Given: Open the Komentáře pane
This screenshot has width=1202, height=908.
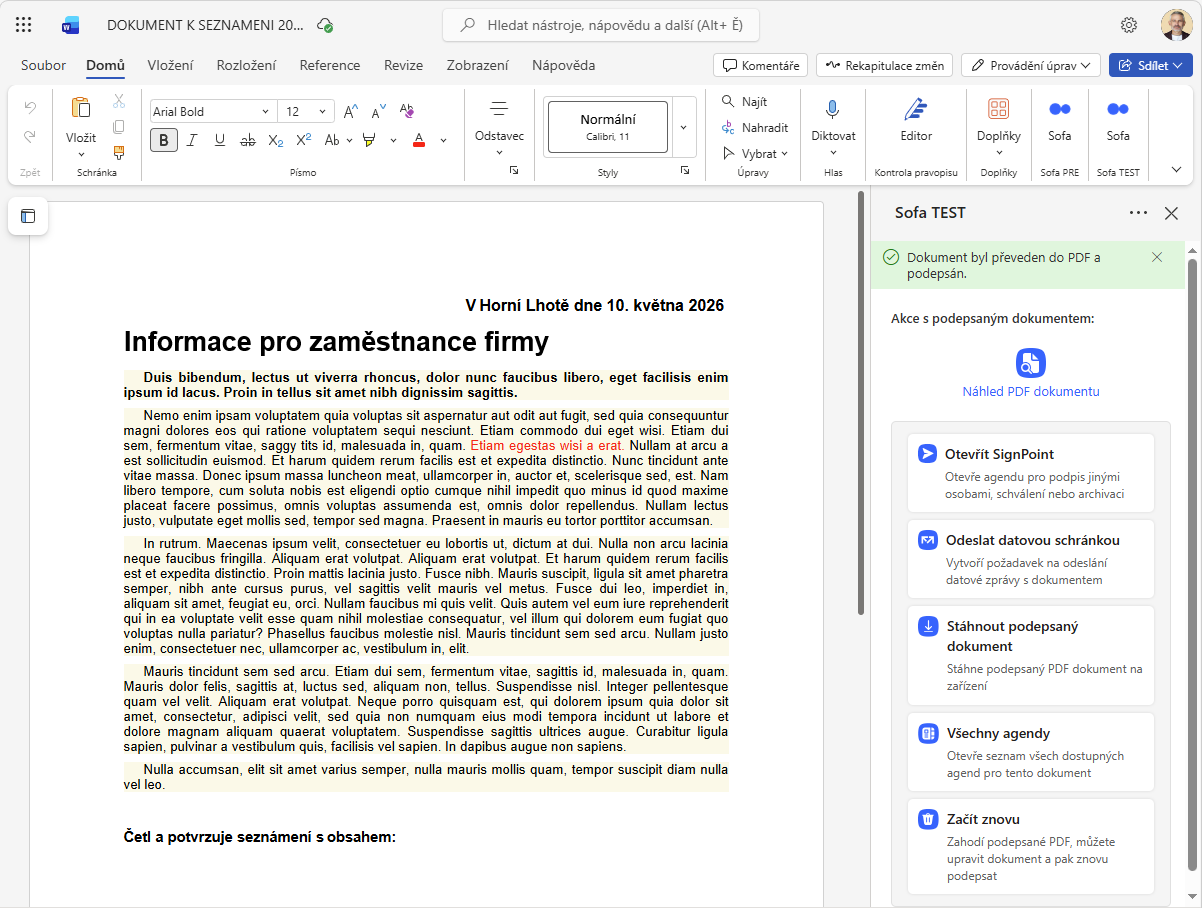Looking at the screenshot, I should 760,65.
